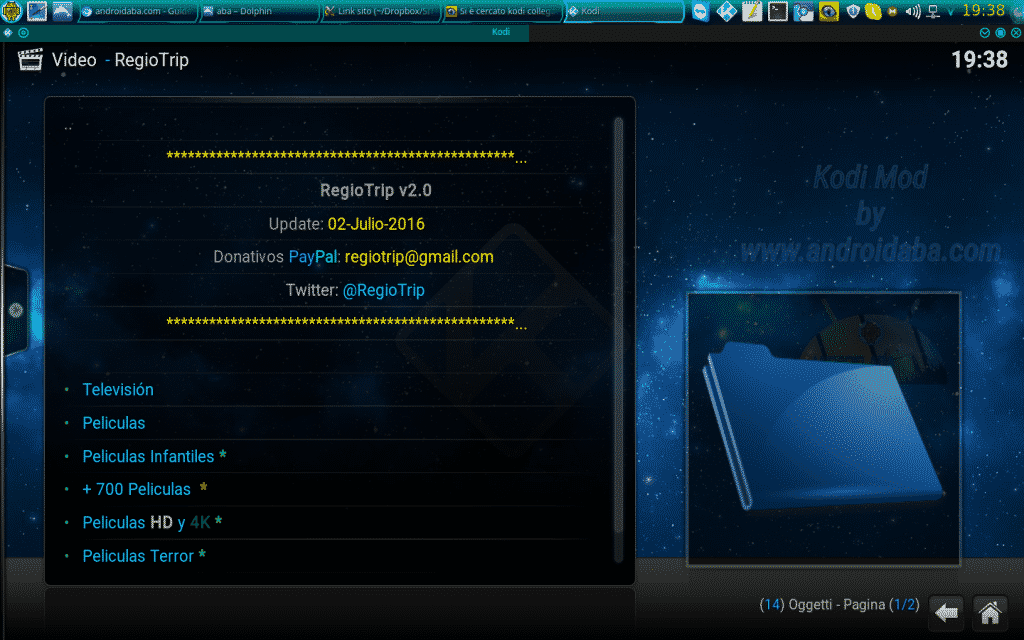1024x640 pixels.
Task: Click the Kodi diamond tray icon
Action: [726, 11]
